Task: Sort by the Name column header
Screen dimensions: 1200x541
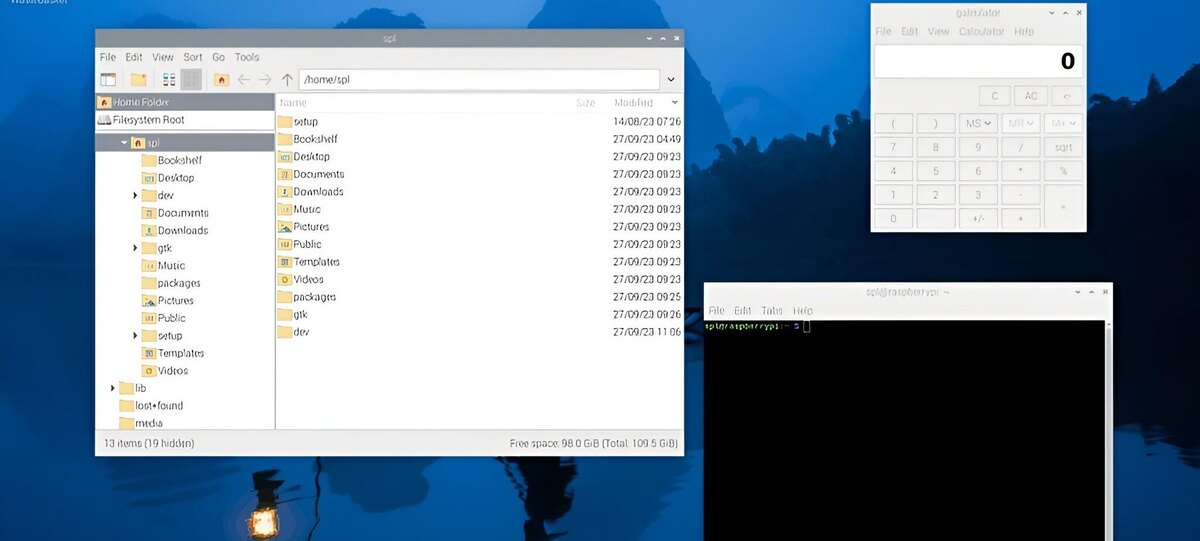Action: click(293, 102)
